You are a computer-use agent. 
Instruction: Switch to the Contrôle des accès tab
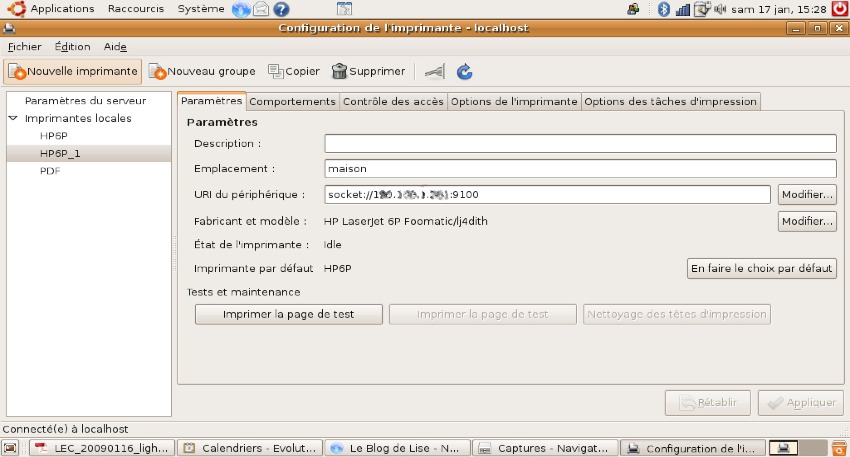[x=392, y=101]
